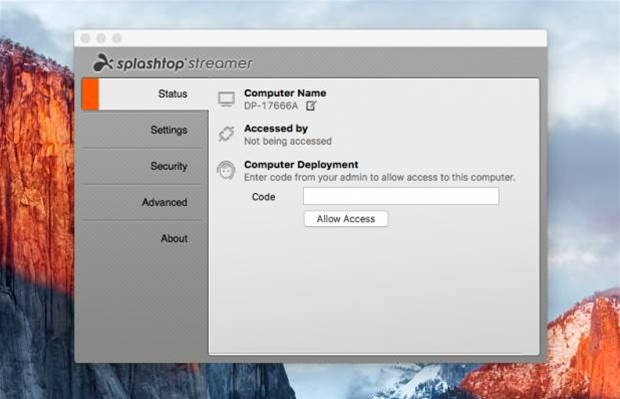Click the 'Computer Name' heading

[285, 93]
